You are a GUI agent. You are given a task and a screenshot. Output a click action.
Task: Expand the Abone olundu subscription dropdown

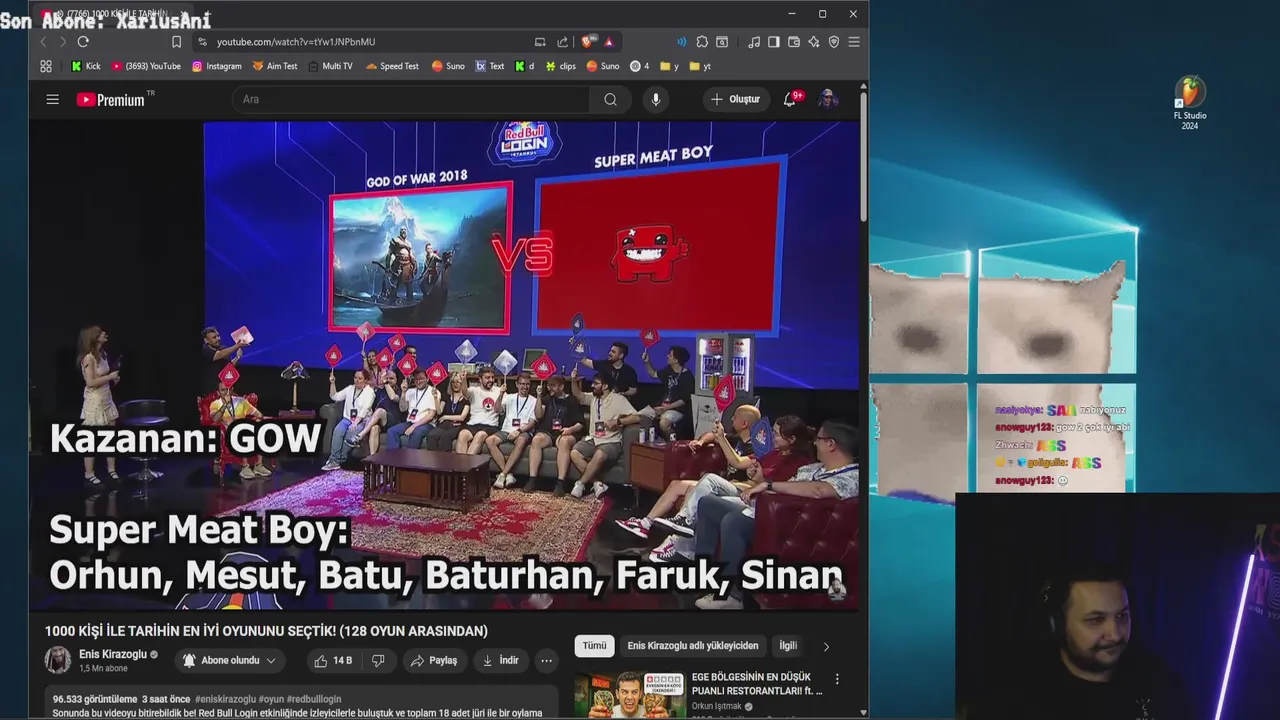[x=230, y=661]
